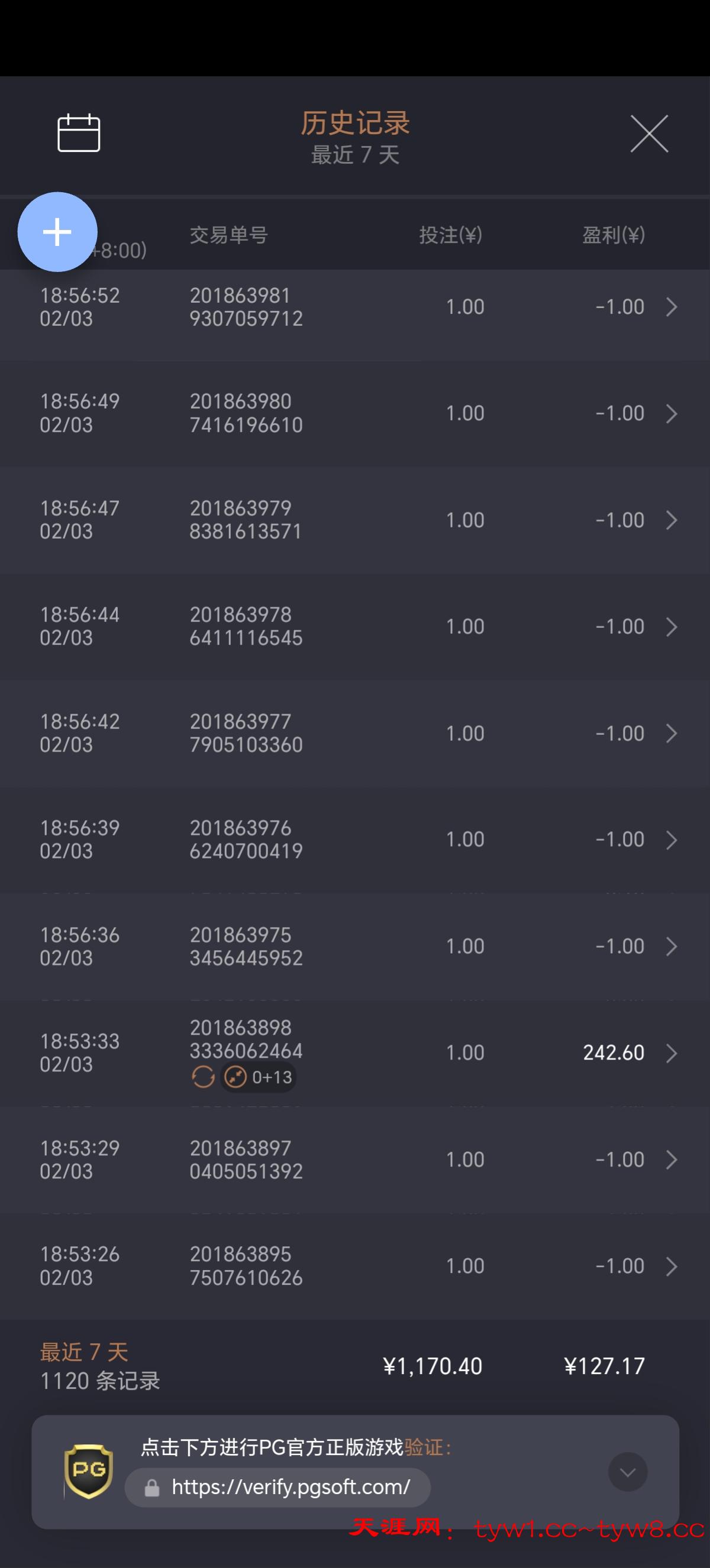Expand the 18:56:44 transaction row chevron
The height and width of the screenshot is (1568, 710).
coord(671,627)
